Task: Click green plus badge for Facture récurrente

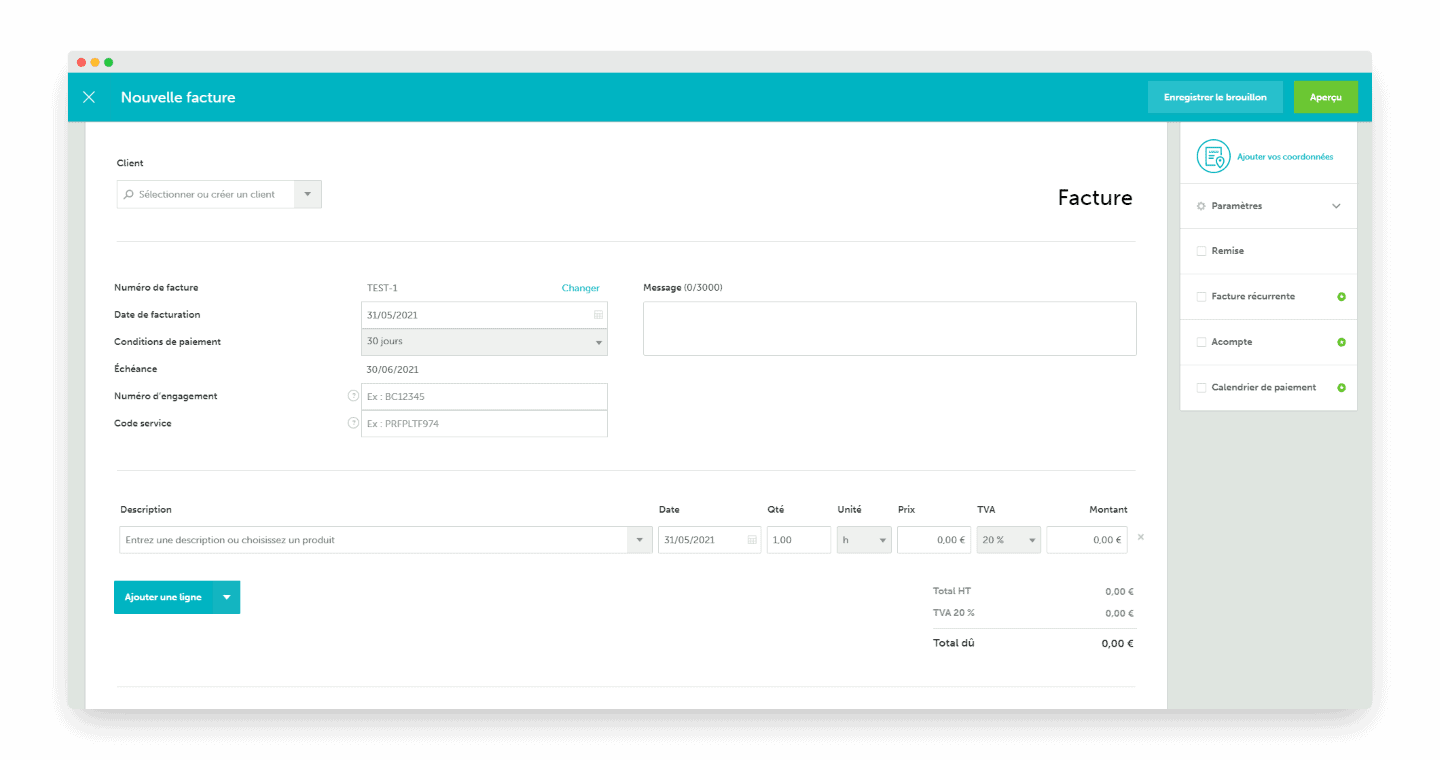Action: pos(1341,297)
